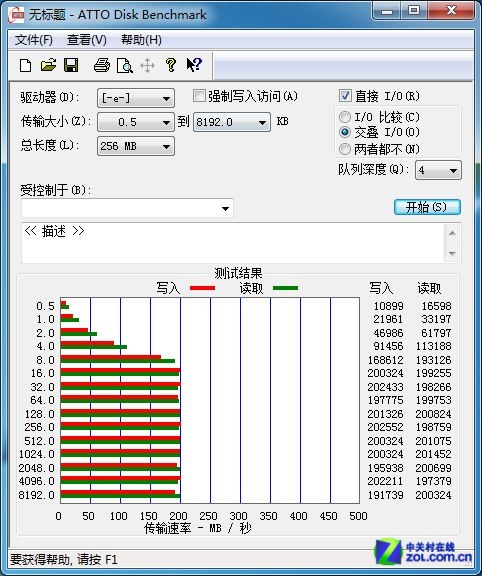The height and width of the screenshot is (576, 482).
Task: Open the 查看(V) menu
Action: (x=87, y=40)
